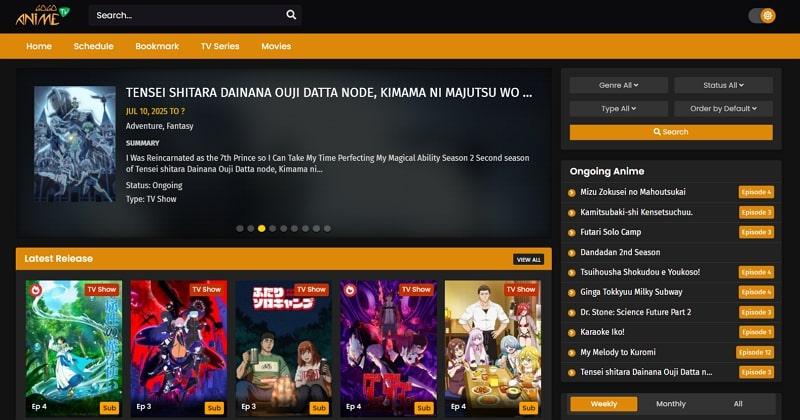Click arrow bullet icon beside My Melody to Kuromi
The height and width of the screenshot is (420, 800).
click(571, 353)
